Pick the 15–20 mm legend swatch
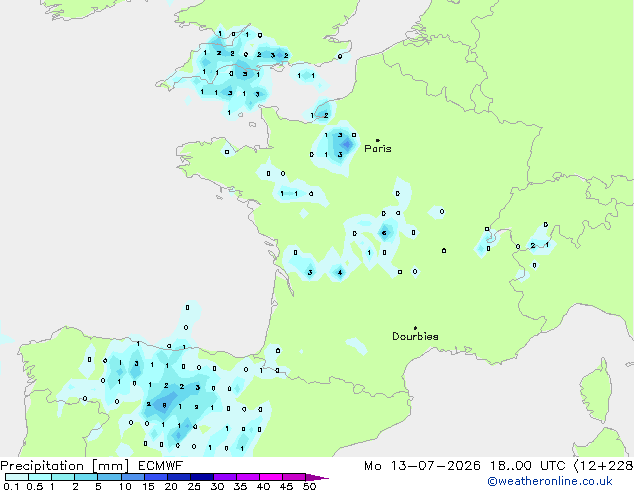Screen dimensions: 634x490 click(x=156, y=477)
